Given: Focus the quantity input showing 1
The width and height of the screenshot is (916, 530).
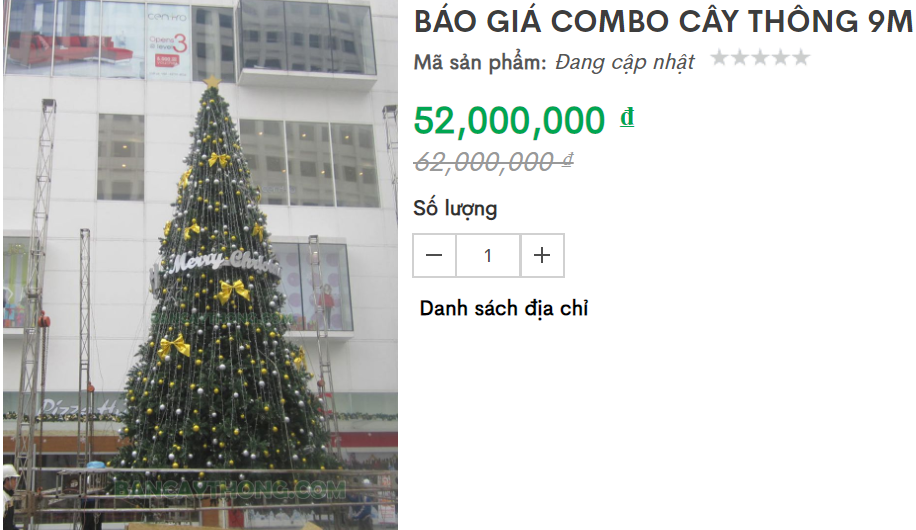Looking at the screenshot, I should coord(488,255).
